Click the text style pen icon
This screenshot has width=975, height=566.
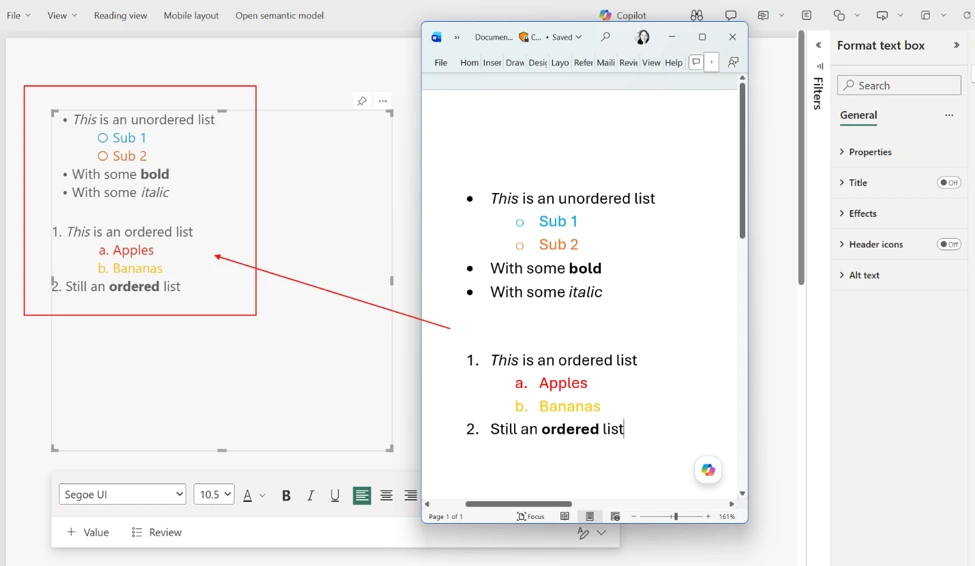point(583,533)
